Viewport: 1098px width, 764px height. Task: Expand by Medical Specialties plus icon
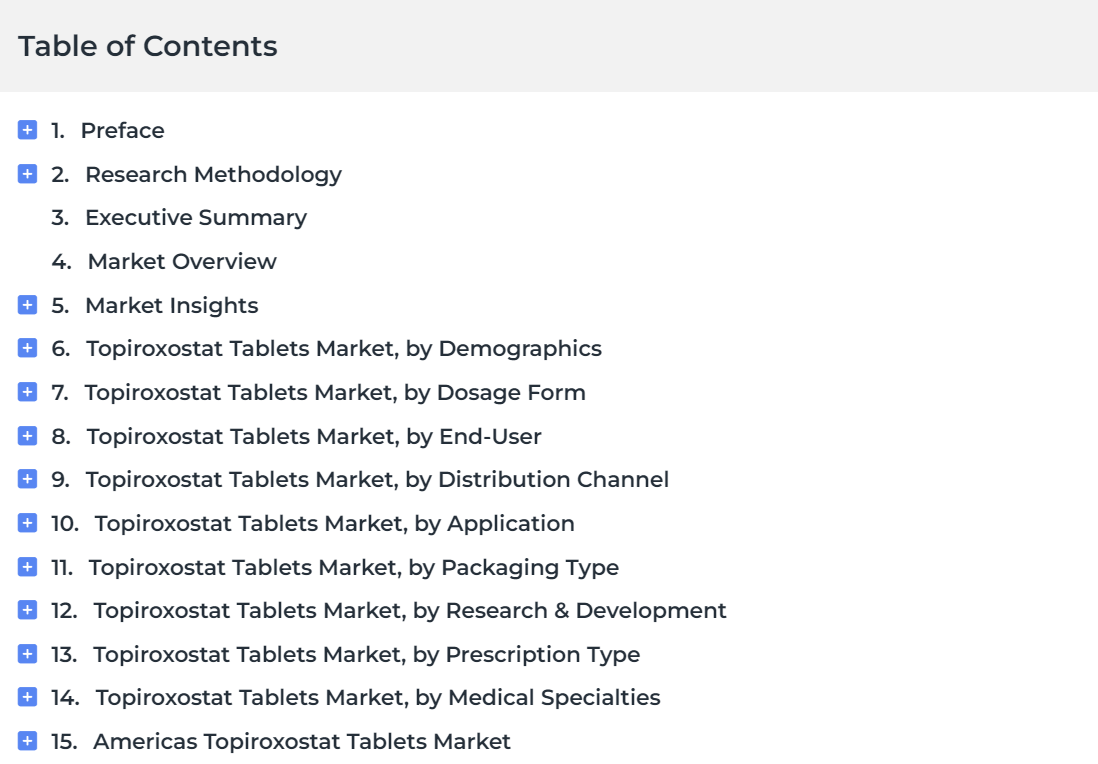point(27,697)
